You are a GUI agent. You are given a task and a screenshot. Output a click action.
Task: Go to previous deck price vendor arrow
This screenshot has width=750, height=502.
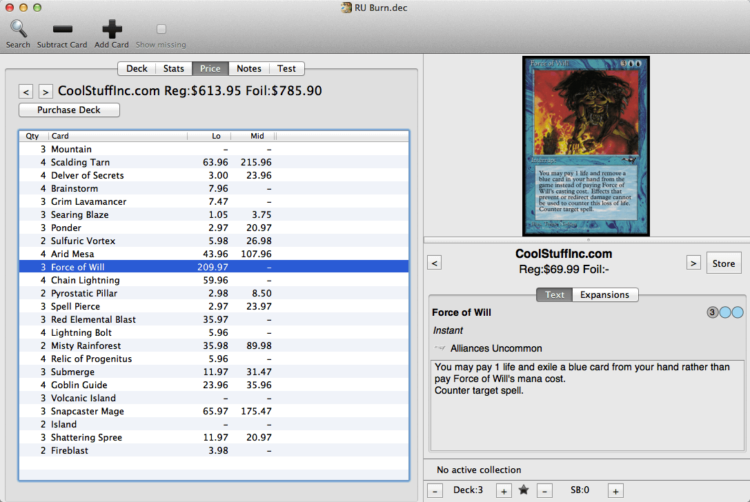tap(27, 91)
